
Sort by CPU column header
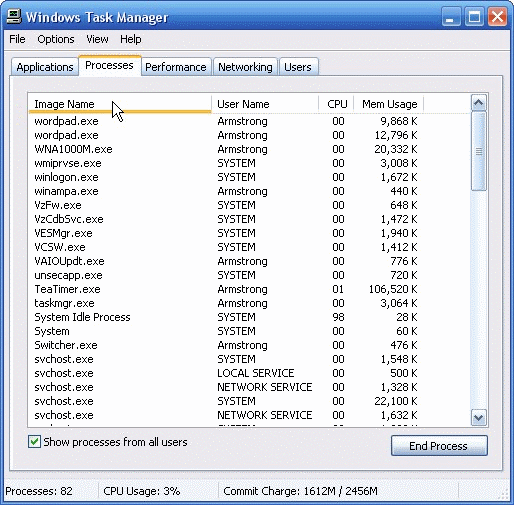coord(336,104)
